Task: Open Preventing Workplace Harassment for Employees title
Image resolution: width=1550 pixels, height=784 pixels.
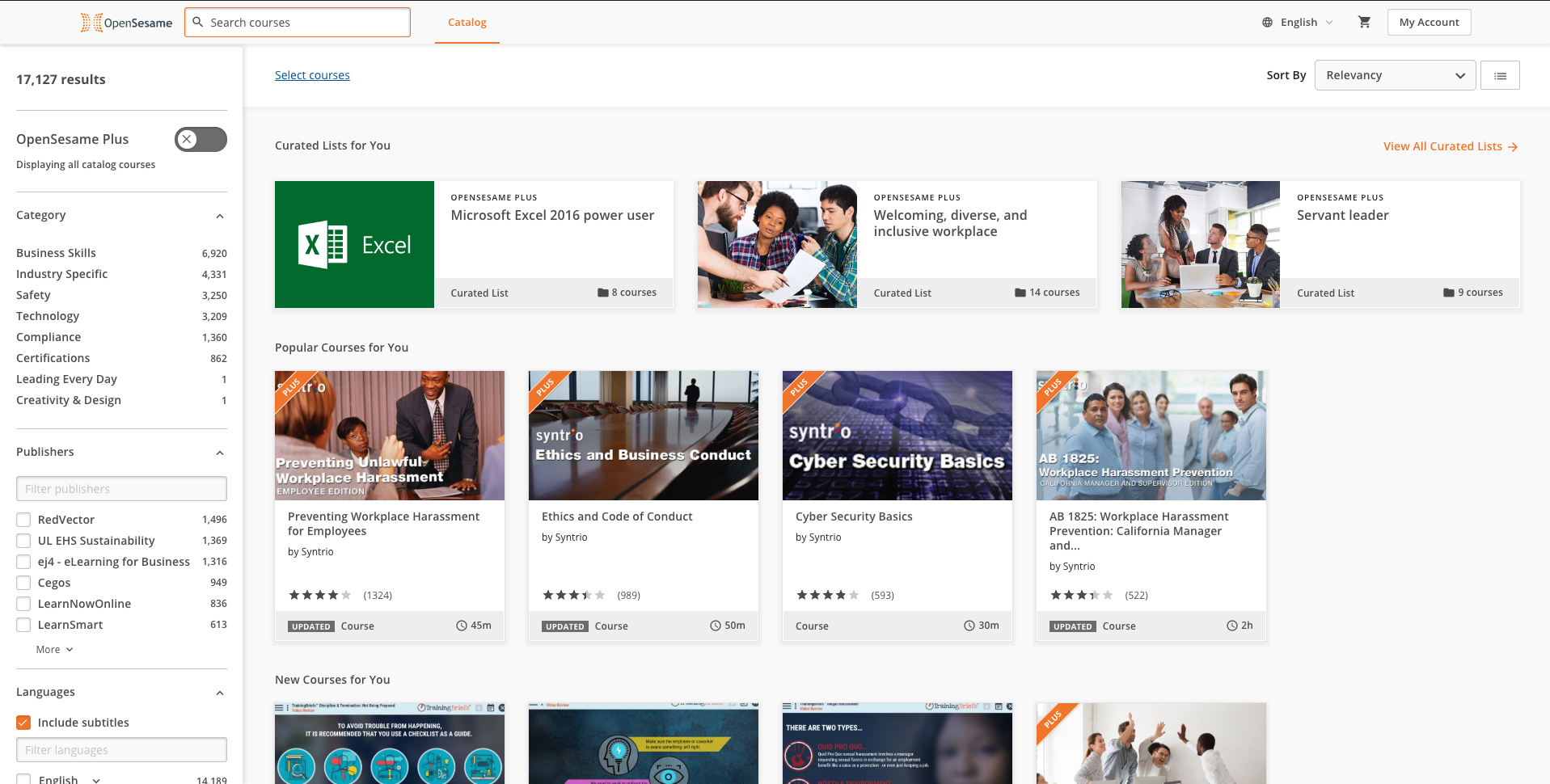Action: 383,524
